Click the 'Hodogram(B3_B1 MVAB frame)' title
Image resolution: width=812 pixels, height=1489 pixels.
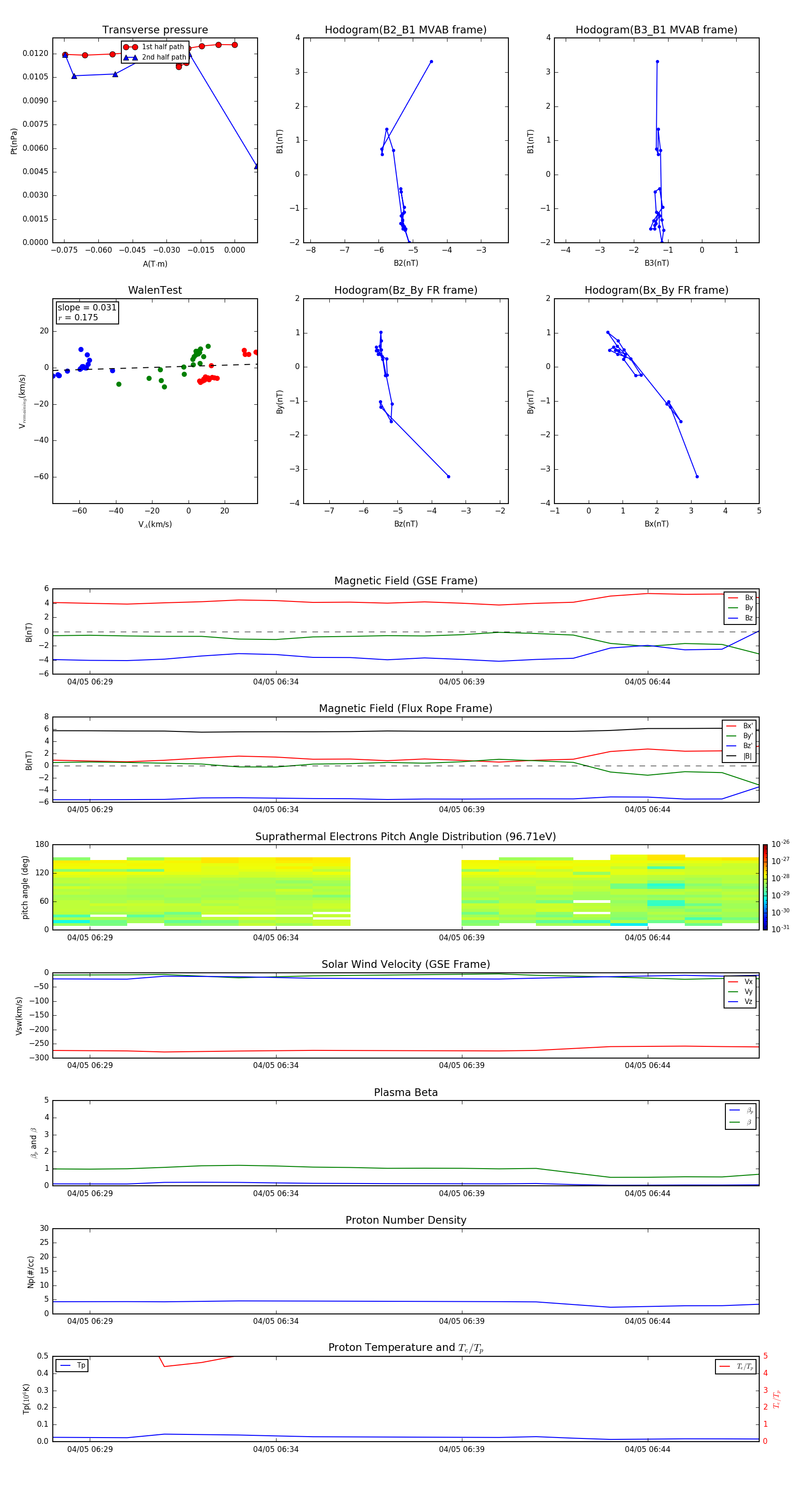click(x=656, y=30)
